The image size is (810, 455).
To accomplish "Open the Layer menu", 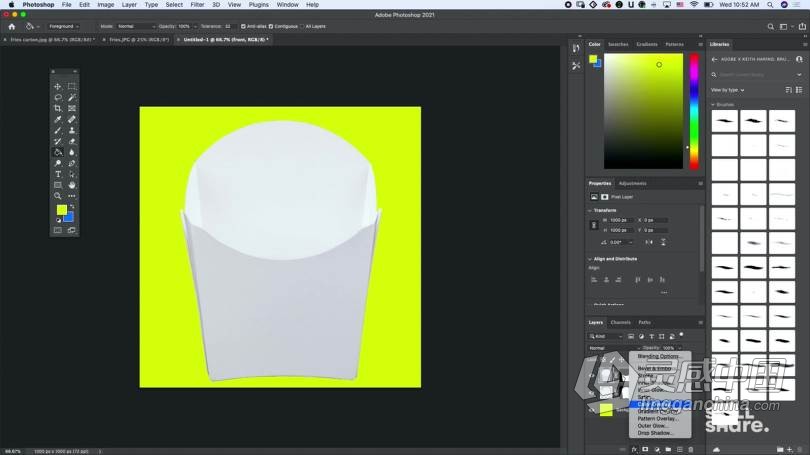I will (129, 5).
